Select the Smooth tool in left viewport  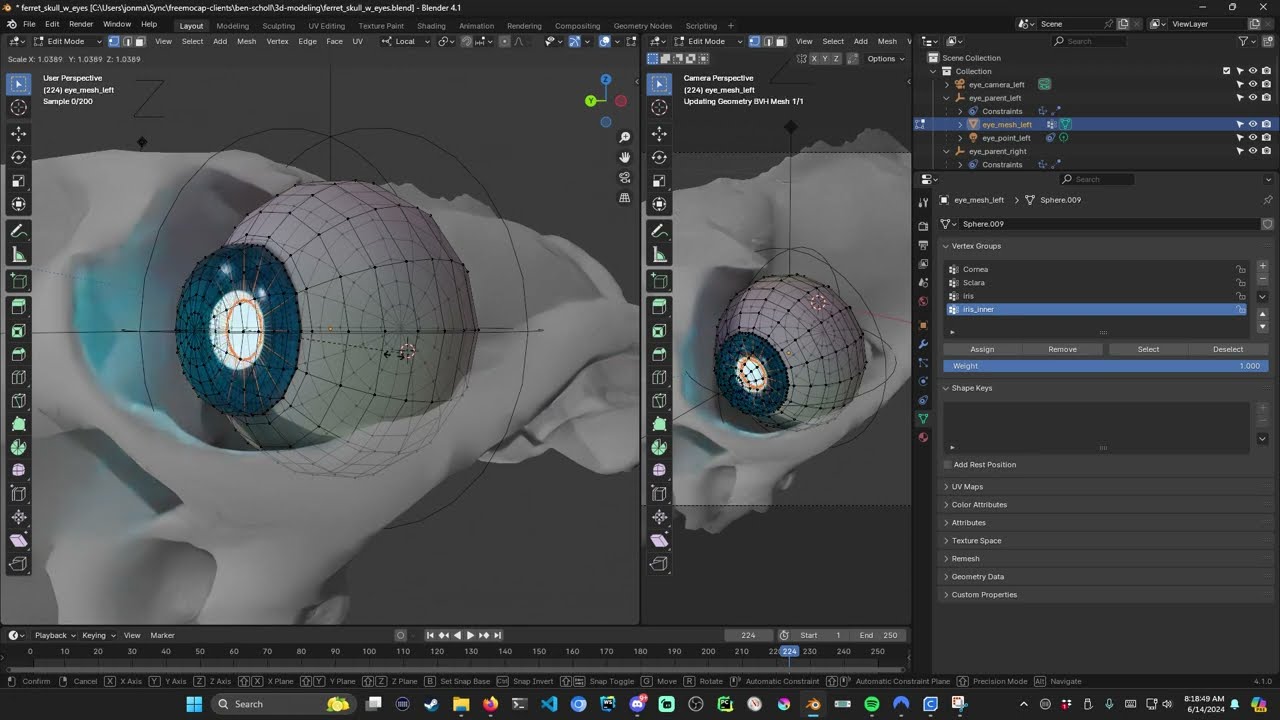click(19, 471)
